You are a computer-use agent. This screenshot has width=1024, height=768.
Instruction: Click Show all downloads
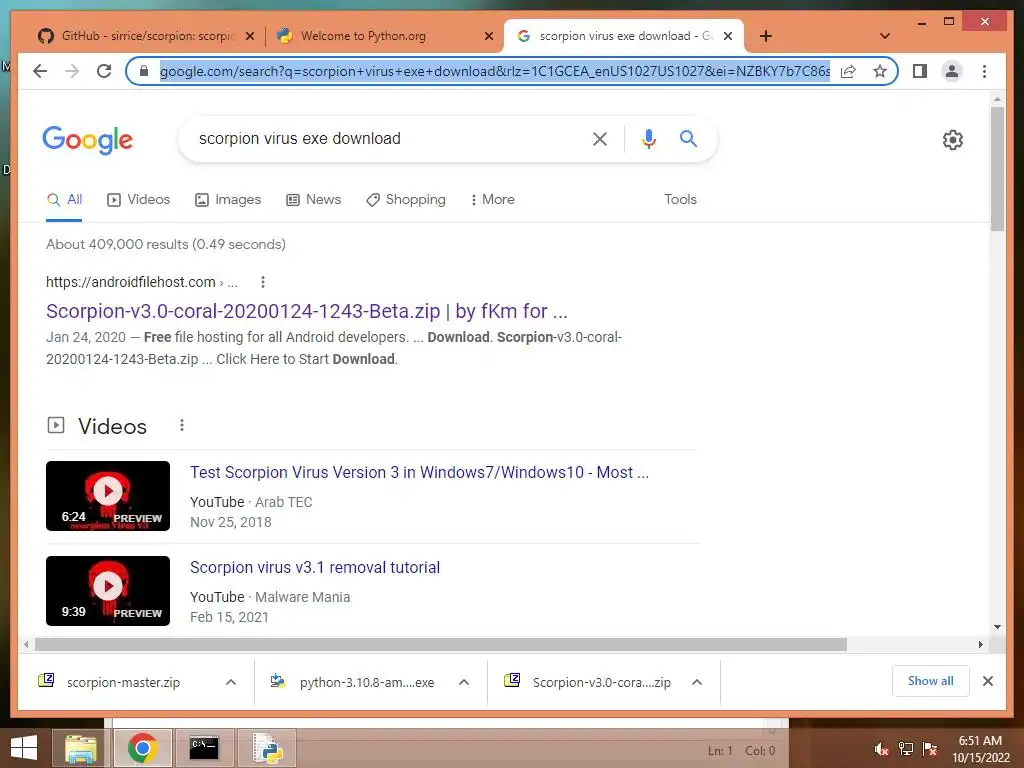931,681
